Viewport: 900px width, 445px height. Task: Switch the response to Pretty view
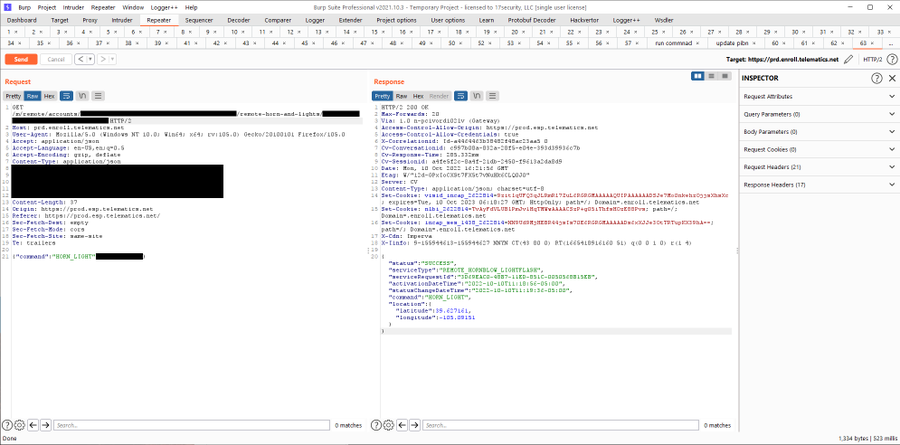[x=383, y=96]
